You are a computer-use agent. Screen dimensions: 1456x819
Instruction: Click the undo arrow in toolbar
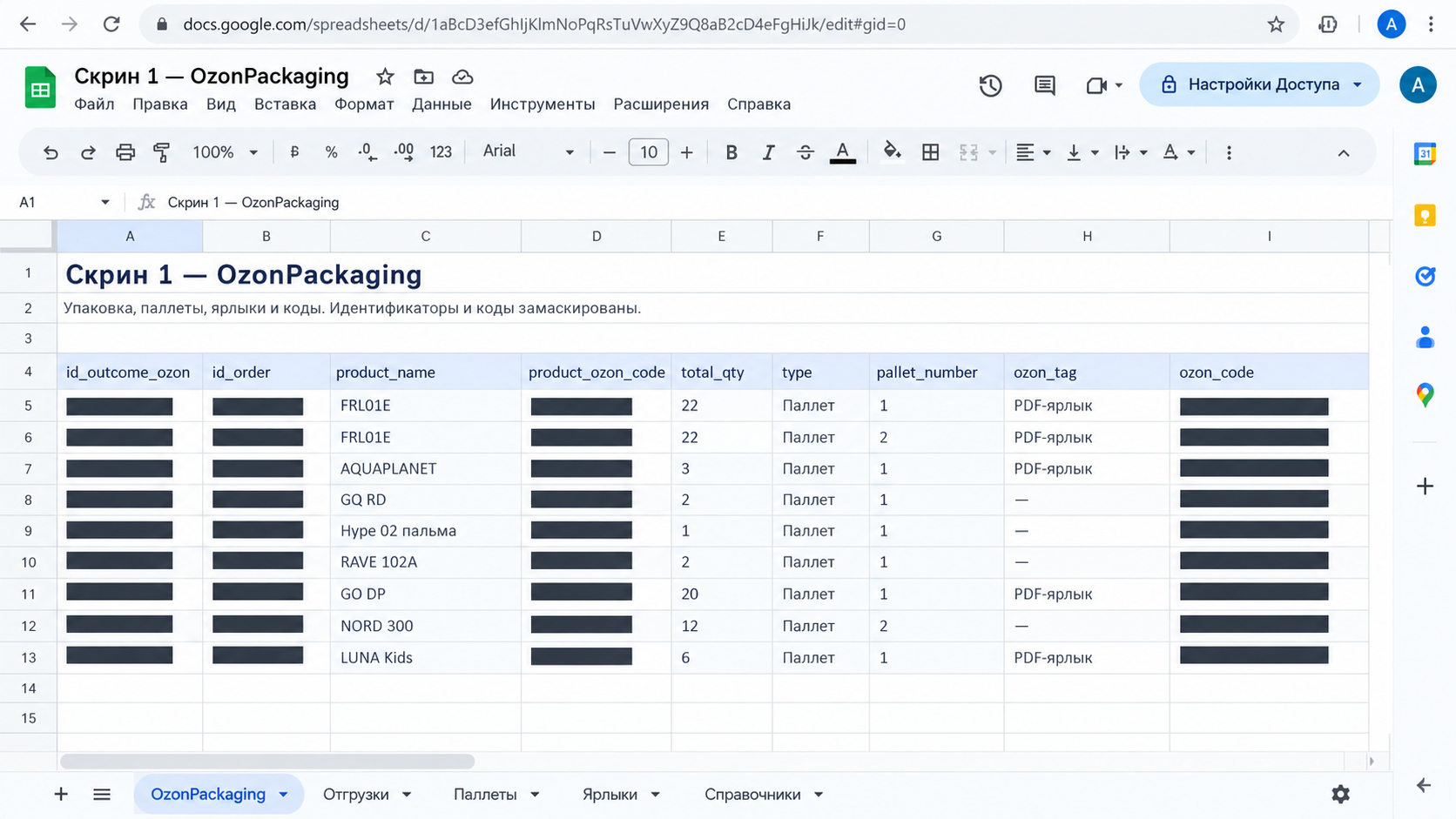point(51,152)
